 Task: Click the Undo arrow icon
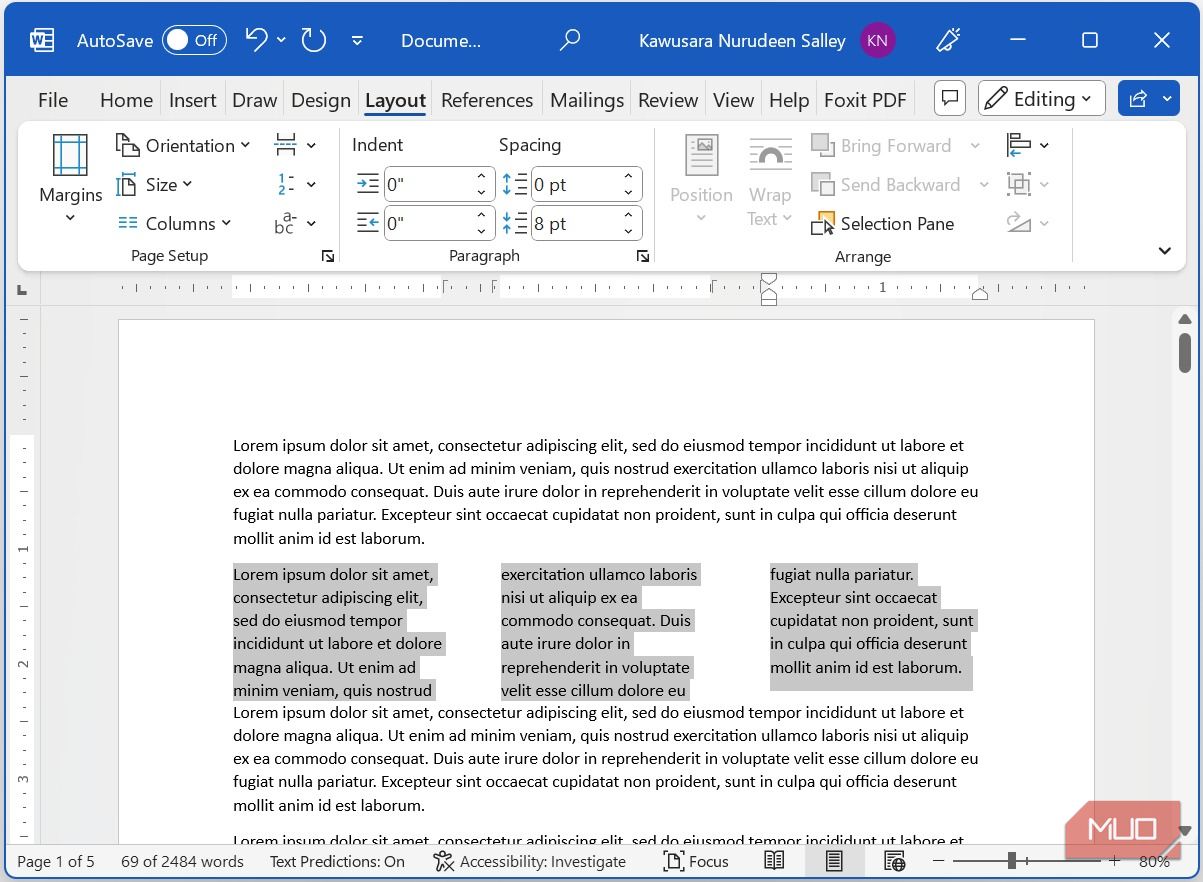click(x=256, y=40)
